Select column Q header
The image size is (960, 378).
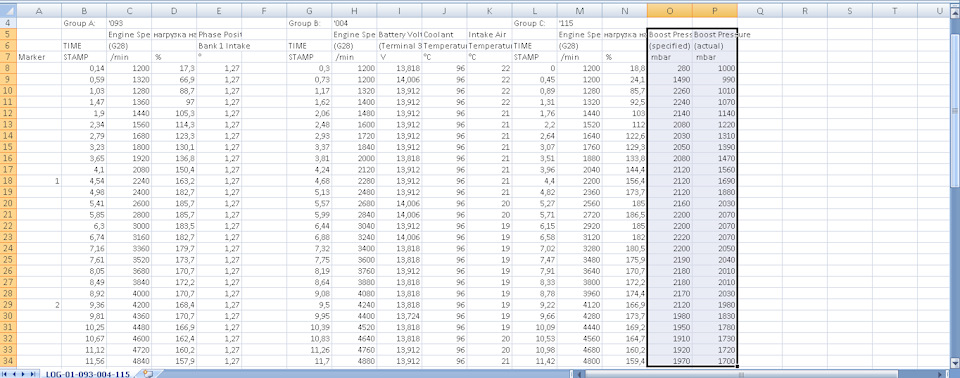[x=760, y=10]
